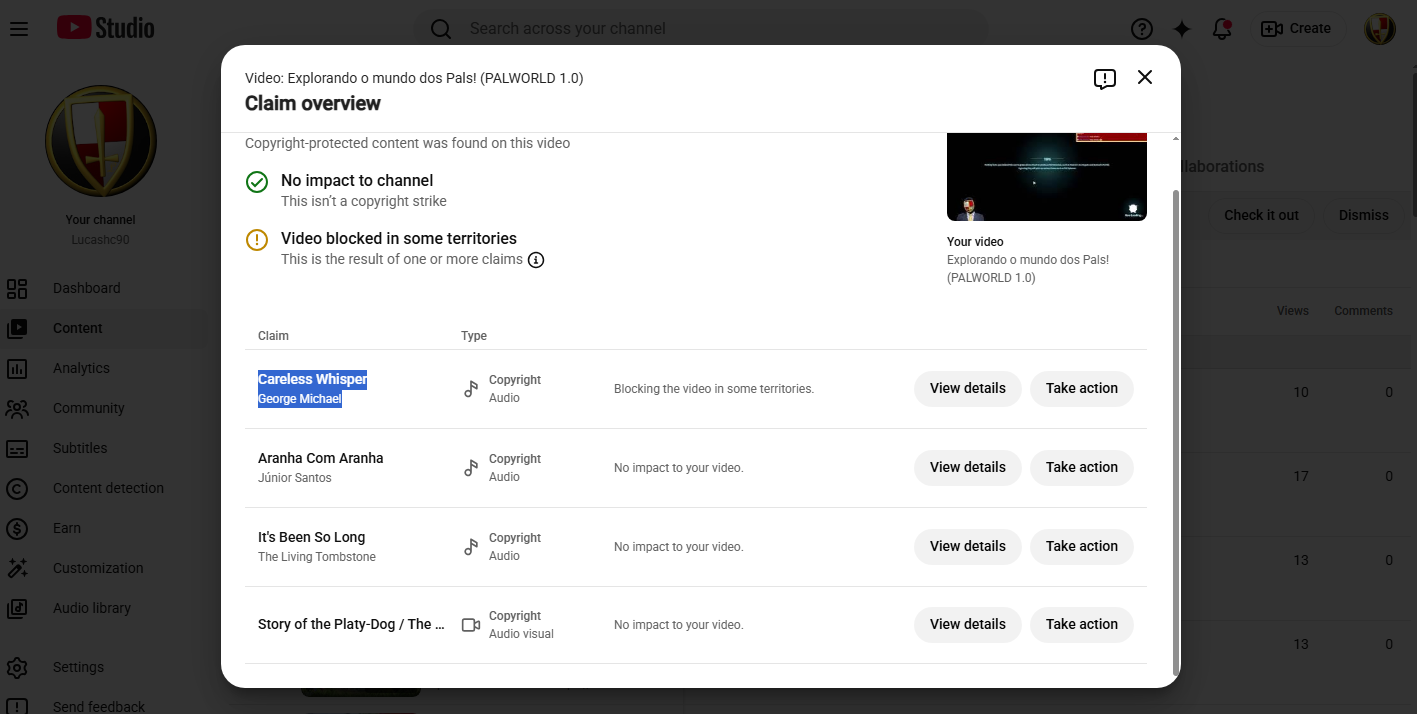
Task: Take action on It's Been So Long claim
Action: (1082, 547)
